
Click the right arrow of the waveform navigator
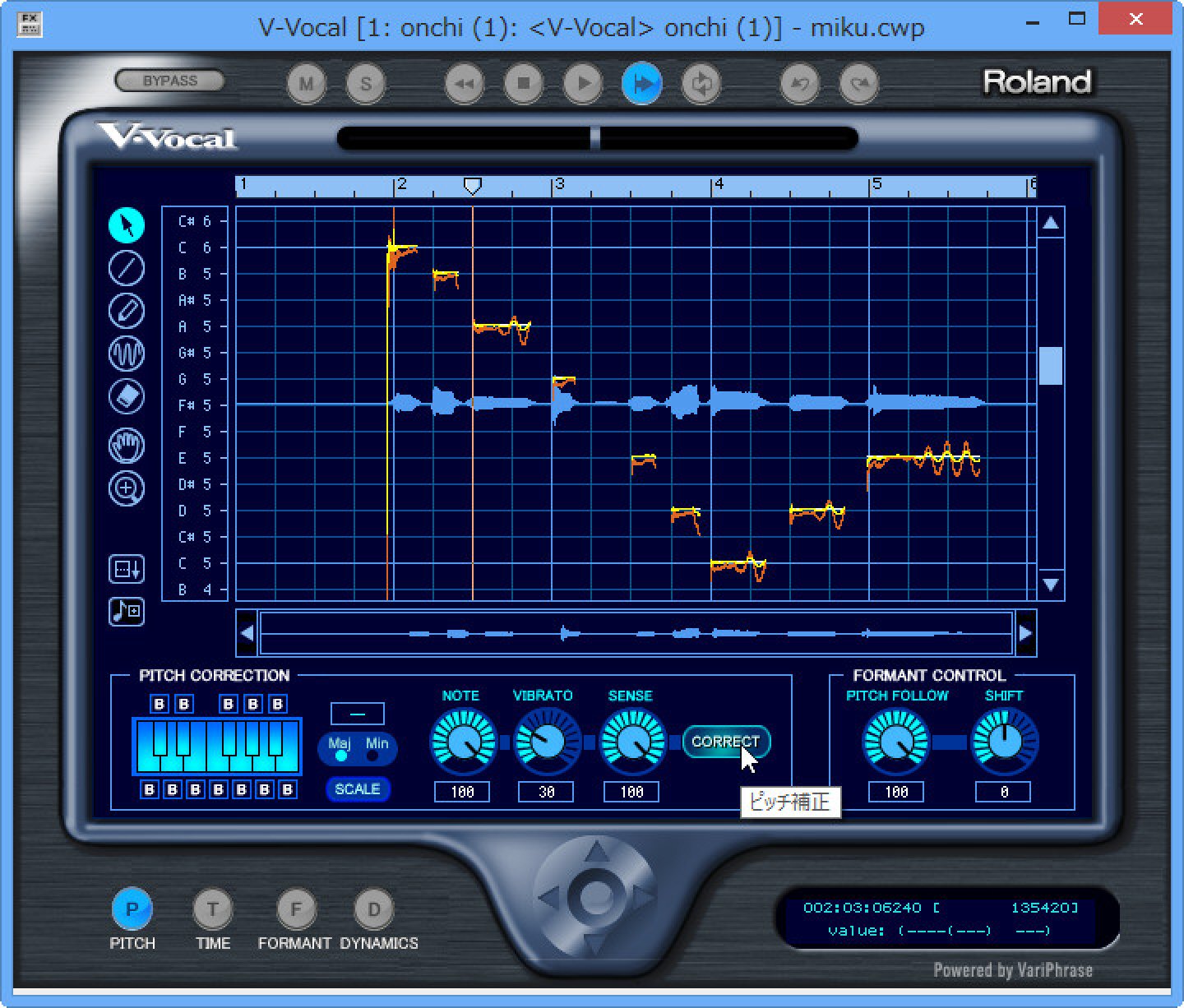[1025, 633]
